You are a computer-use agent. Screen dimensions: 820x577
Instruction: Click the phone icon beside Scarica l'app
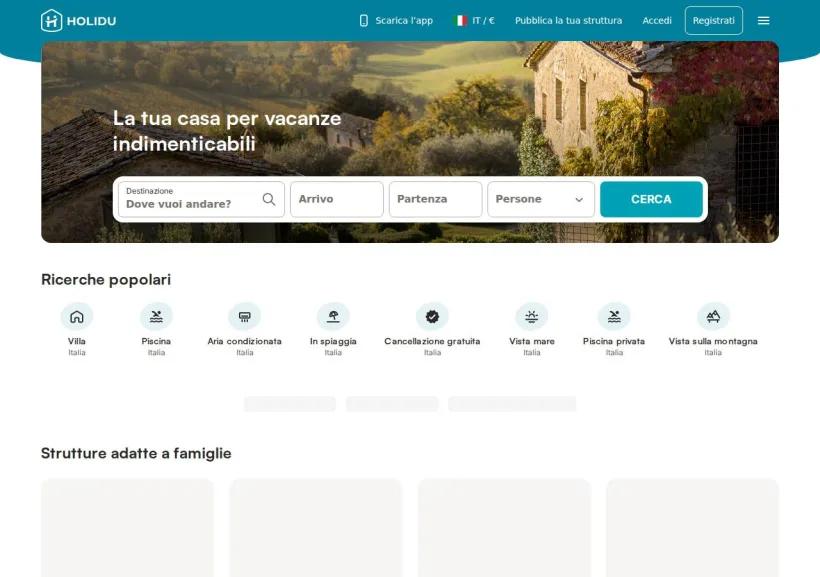coord(363,20)
